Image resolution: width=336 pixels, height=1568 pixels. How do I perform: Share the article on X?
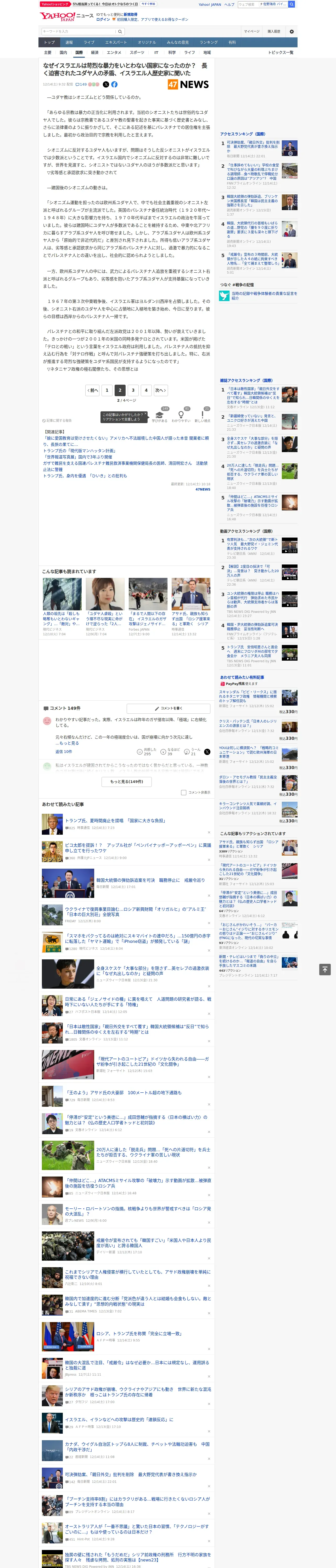click(x=106, y=85)
